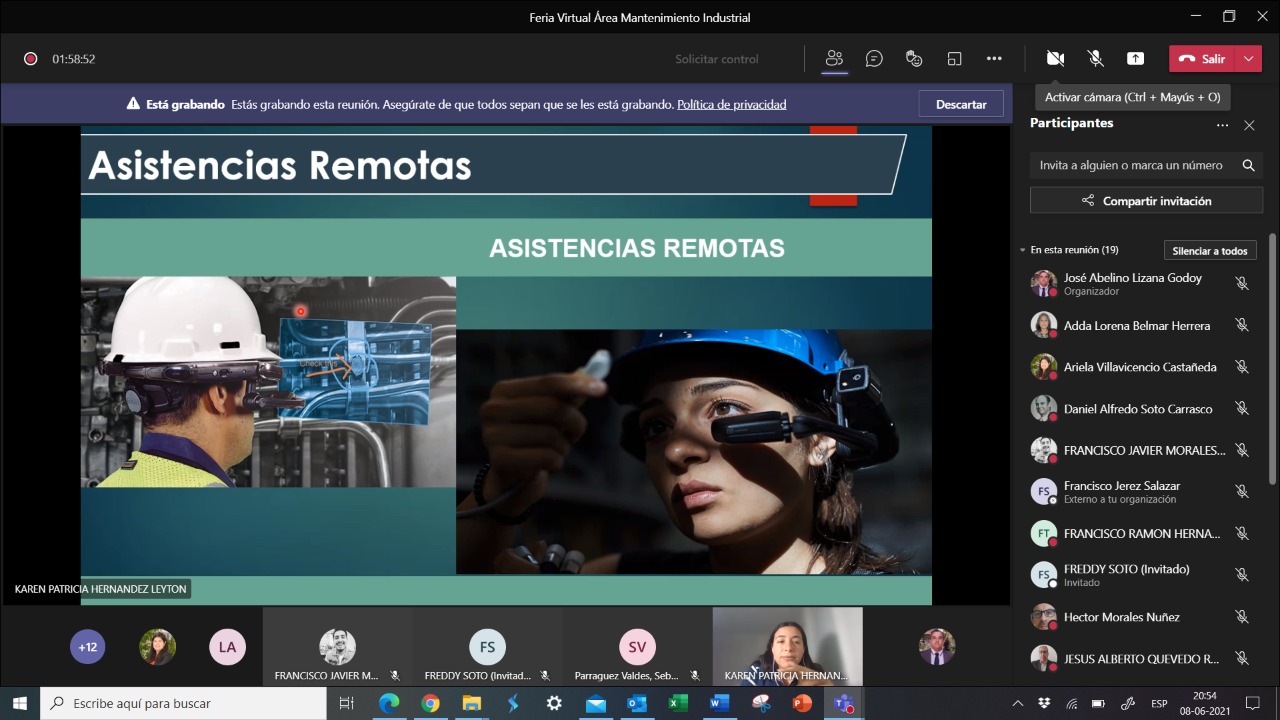Image resolution: width=1280 pixels, height=720 pixels.
Task: Focus the invite someone input field
Action: pos(1133,165)
